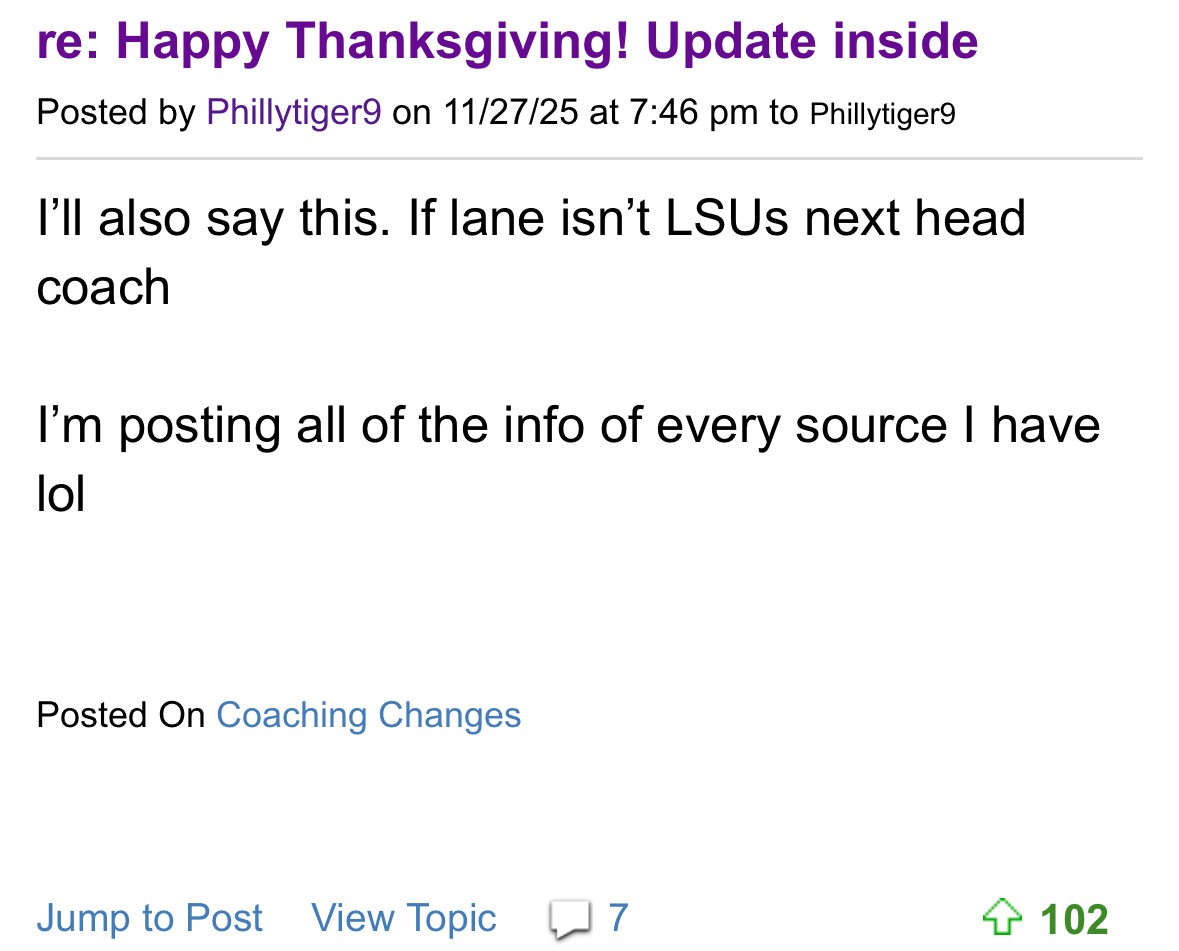1179x951 pixels.
Task: Open the 'Happy Thanksgiving! Update inside' post title
Action: tap(507, 42)
